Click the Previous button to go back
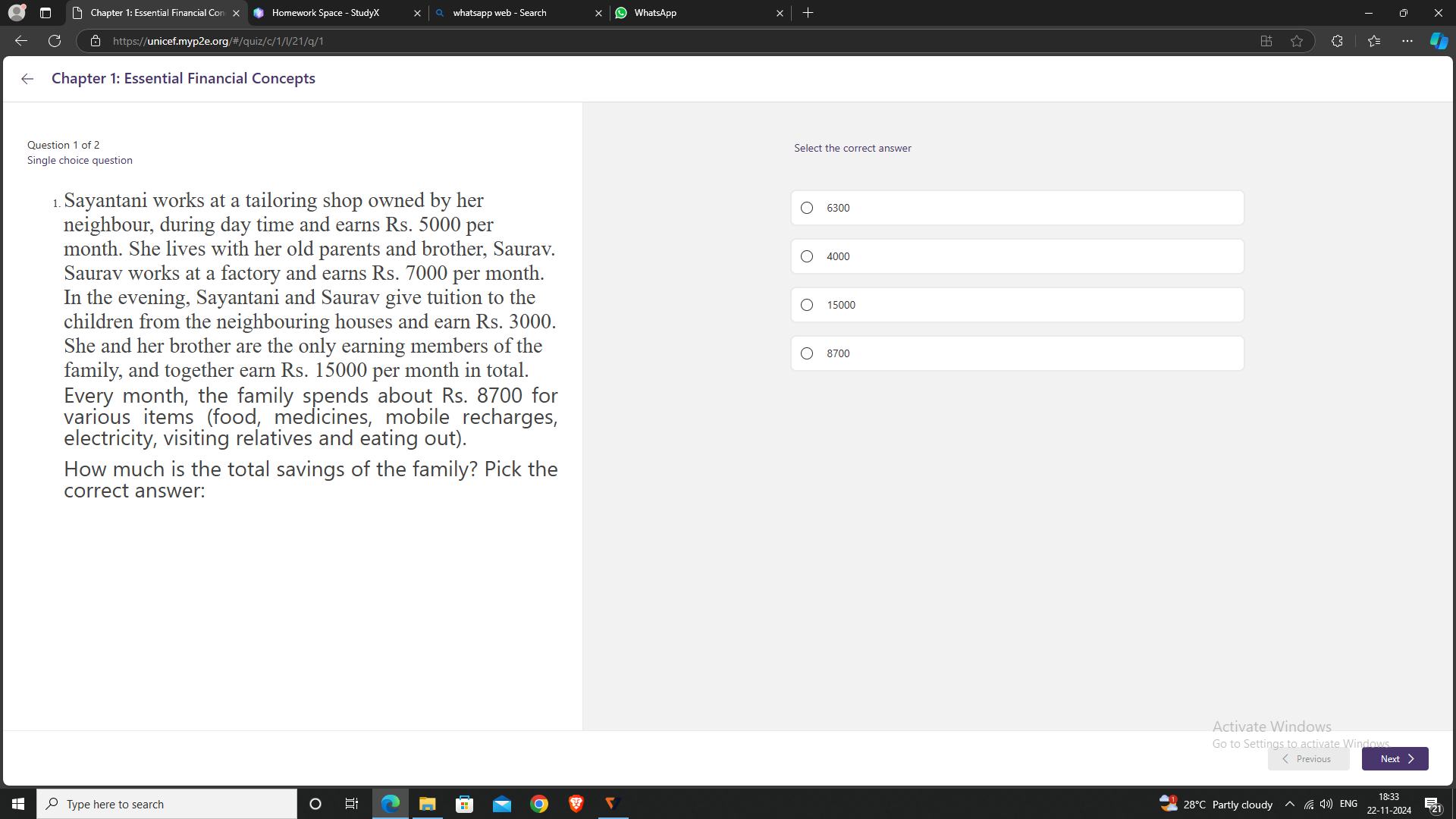 (x=1307, y=758)
